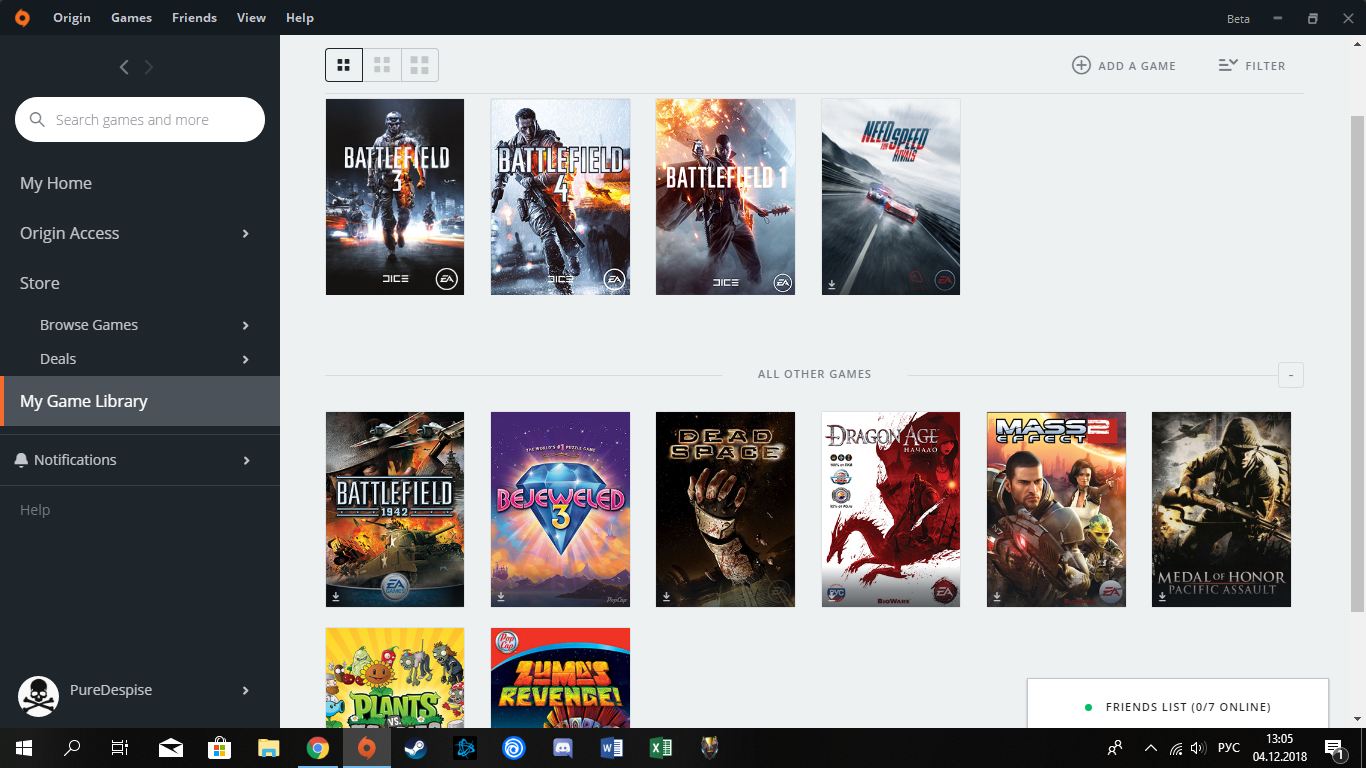Select My Game Library in sidebar
This screenshot has height=768, width=1366.
tap(140, 401)
